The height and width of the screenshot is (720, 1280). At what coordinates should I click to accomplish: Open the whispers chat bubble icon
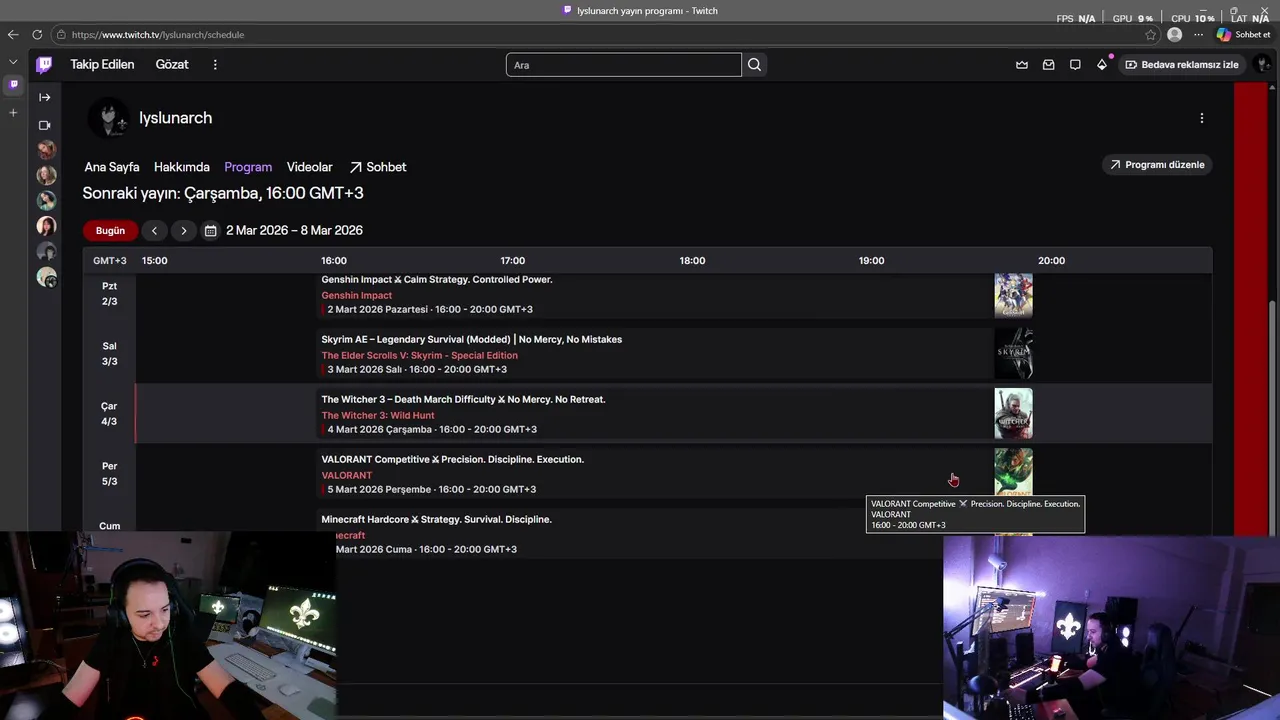pos(1075,65)
